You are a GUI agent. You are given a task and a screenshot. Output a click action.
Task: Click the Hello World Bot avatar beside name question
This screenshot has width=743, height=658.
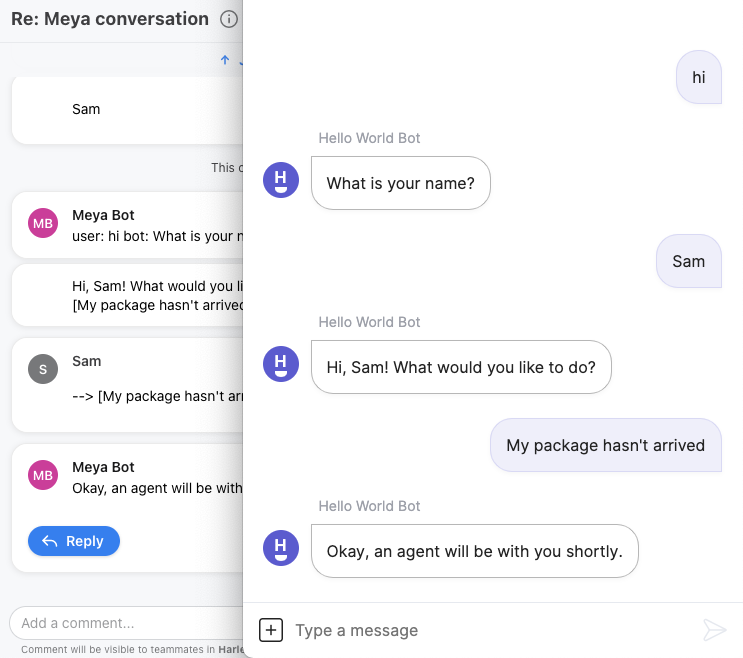point(281,180)
